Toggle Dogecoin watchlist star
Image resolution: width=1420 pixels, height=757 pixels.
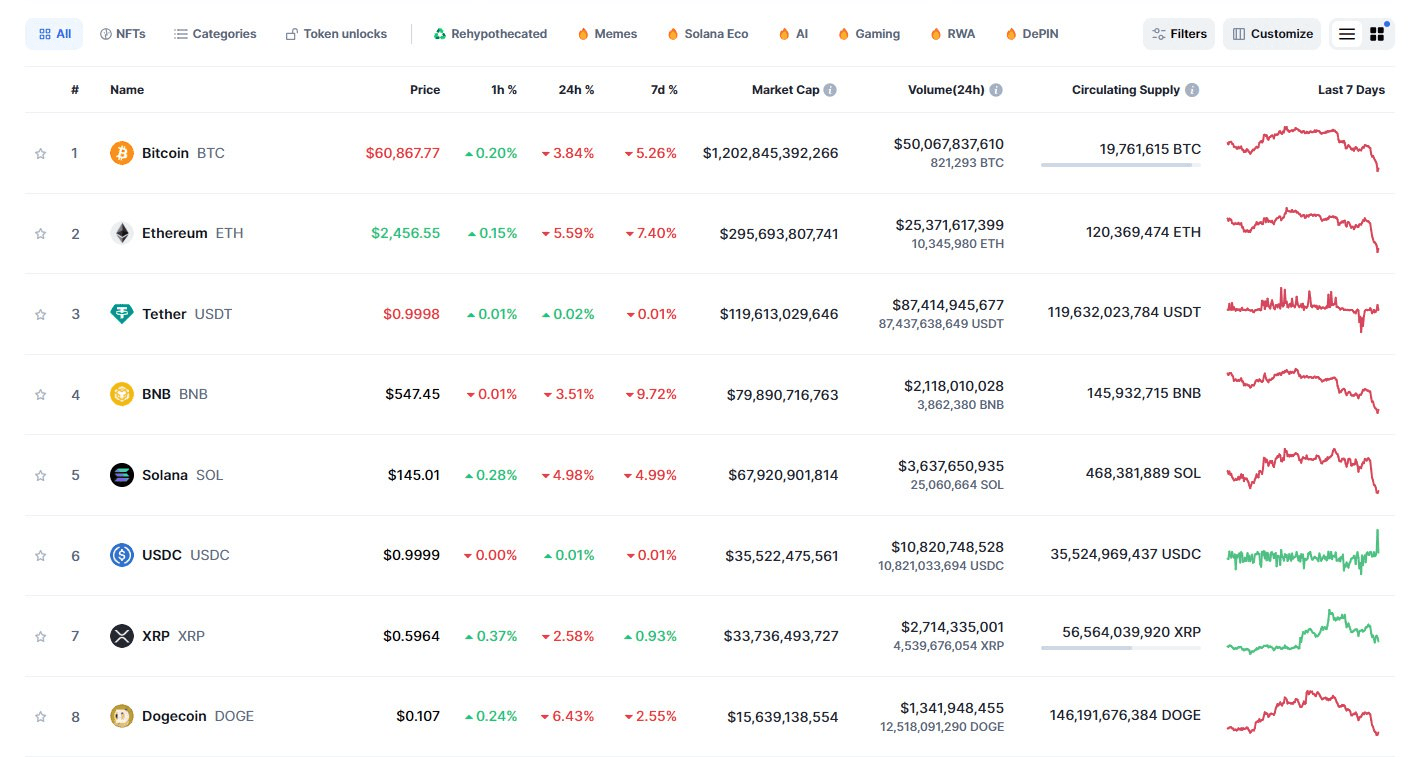pyautogui.click(x=41, y=717)
